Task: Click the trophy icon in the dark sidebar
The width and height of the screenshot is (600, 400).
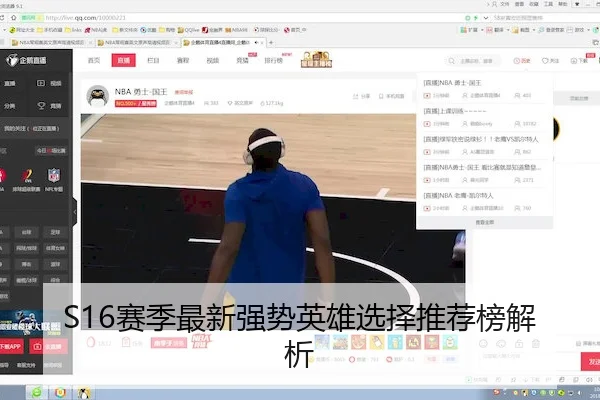Action: click(41, 105)
